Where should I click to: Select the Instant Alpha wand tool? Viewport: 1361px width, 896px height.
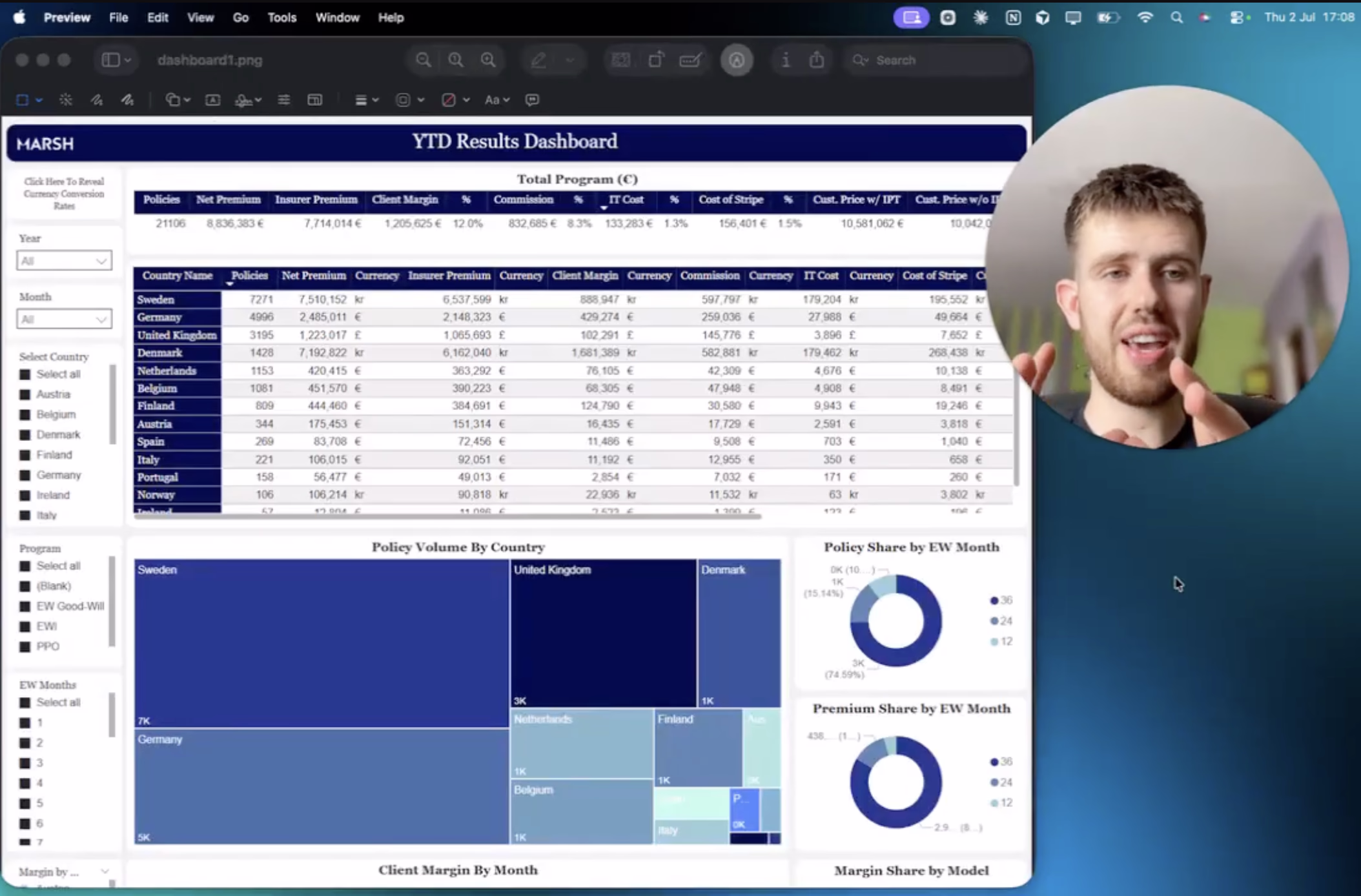click(x=65, y=99)
